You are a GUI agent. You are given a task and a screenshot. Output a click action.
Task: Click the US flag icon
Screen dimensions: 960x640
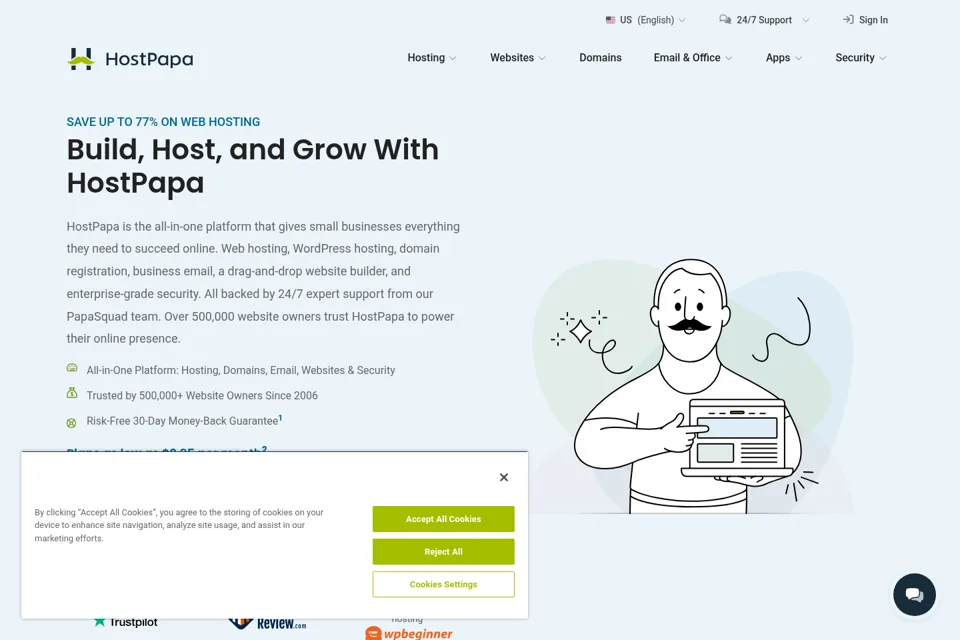pos(610,20)
